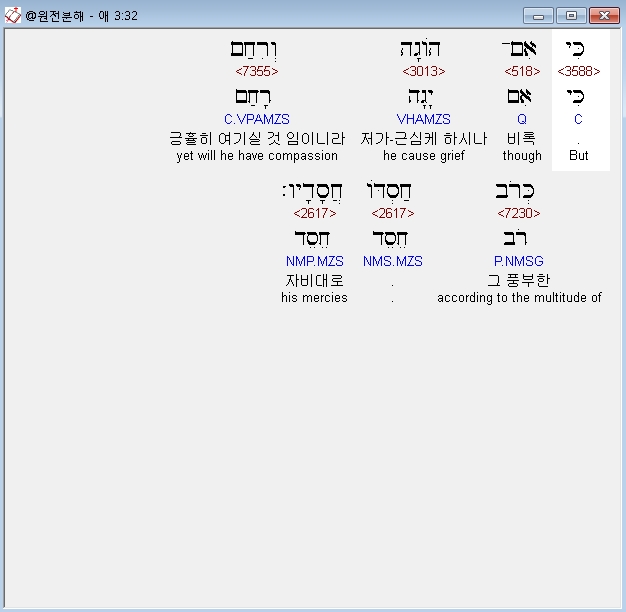Select the parsing code NMS.MZS

pos(392,261)
